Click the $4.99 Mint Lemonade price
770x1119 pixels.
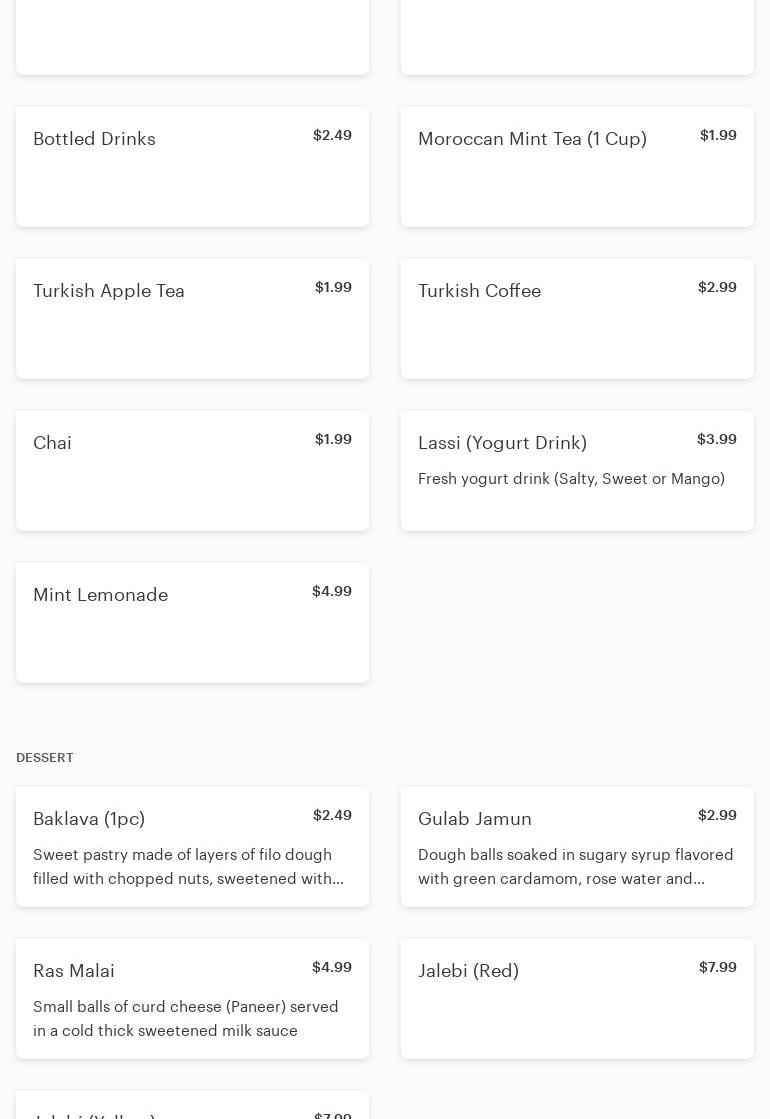click(332, 591)
